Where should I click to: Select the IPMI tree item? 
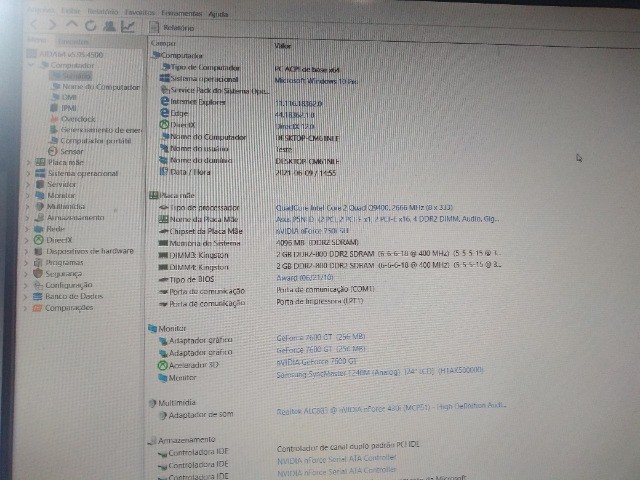[x=64, y=108]
